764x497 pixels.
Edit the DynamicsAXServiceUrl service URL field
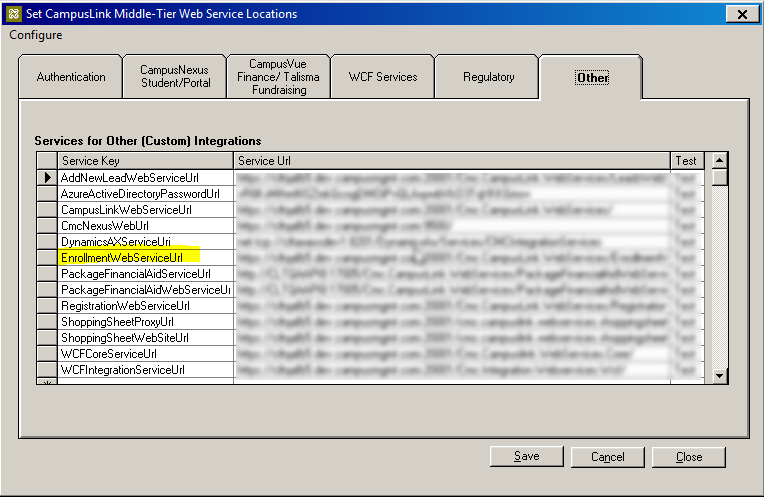pos(451,242)
